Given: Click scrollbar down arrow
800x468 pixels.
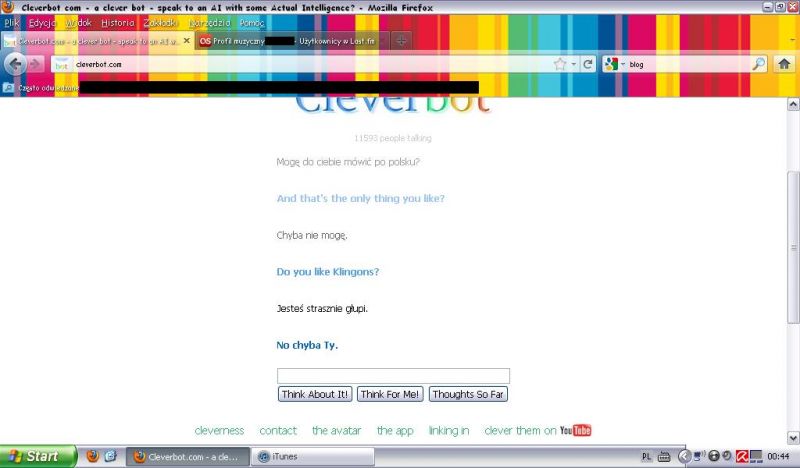Looking at the screenshot, I should 793,437.
